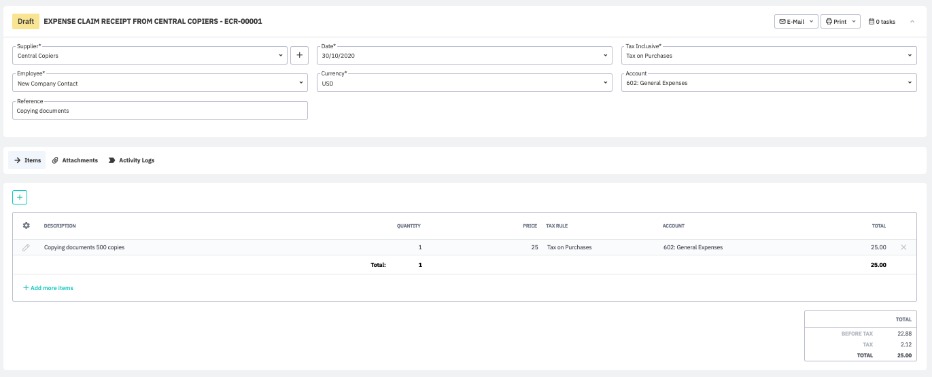Open the E-Mail dropdown button

tap(796, 21)
